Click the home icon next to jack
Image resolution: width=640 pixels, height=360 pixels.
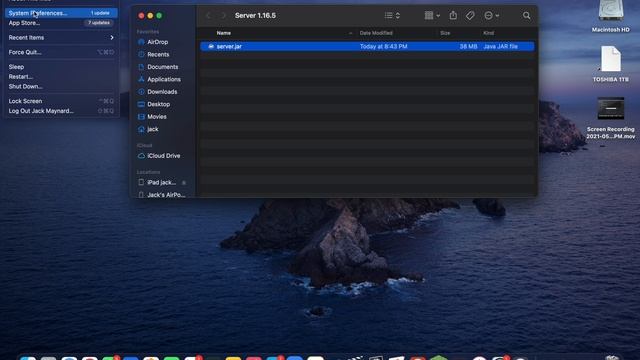[141, 129]
